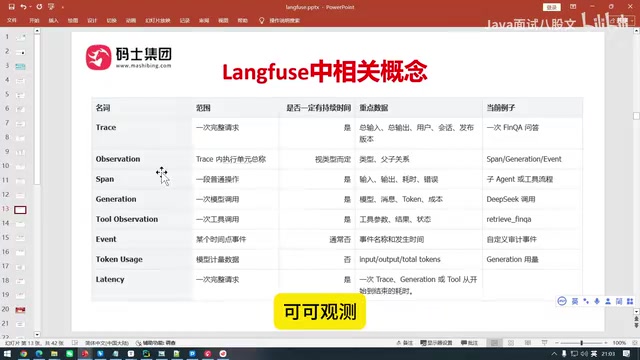Switch to the 视图 ribbon tab
Screen dimensions: 640x360
point(223,20)
